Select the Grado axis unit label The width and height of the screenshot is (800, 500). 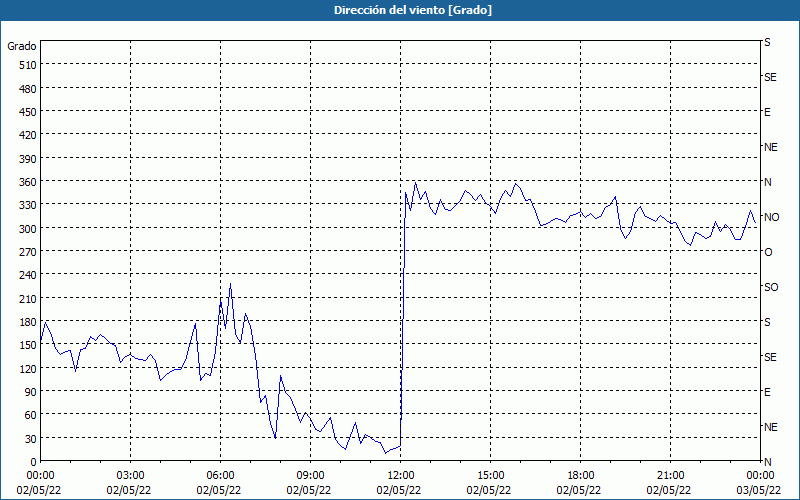click(22, 46)
